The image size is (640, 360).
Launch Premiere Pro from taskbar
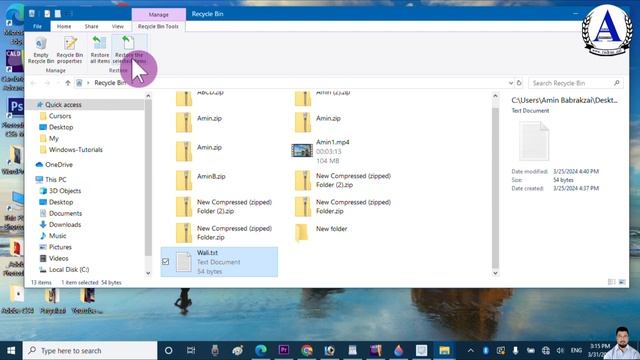pyautogui.click(x=284, y=351)
